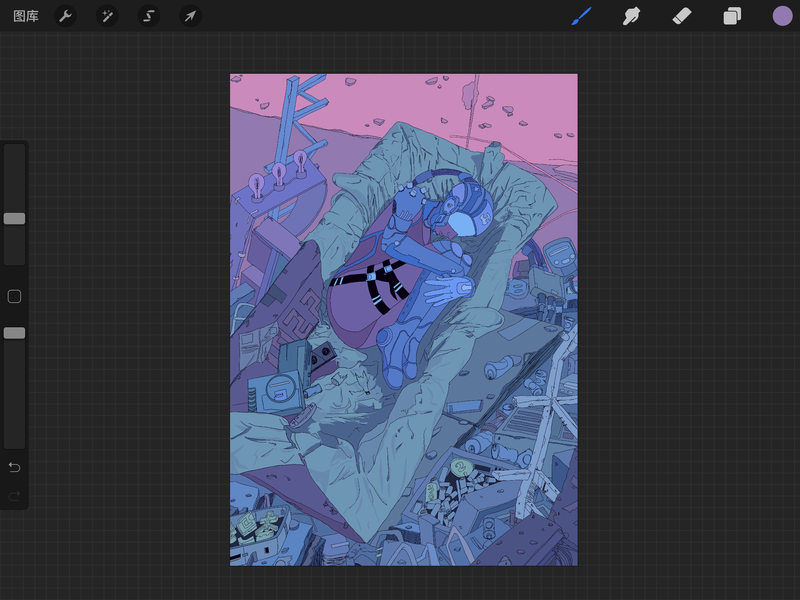Undo the last action with sidebar arrow
Viewport: 800px width, 600px height.
click(x=14, y=467)
